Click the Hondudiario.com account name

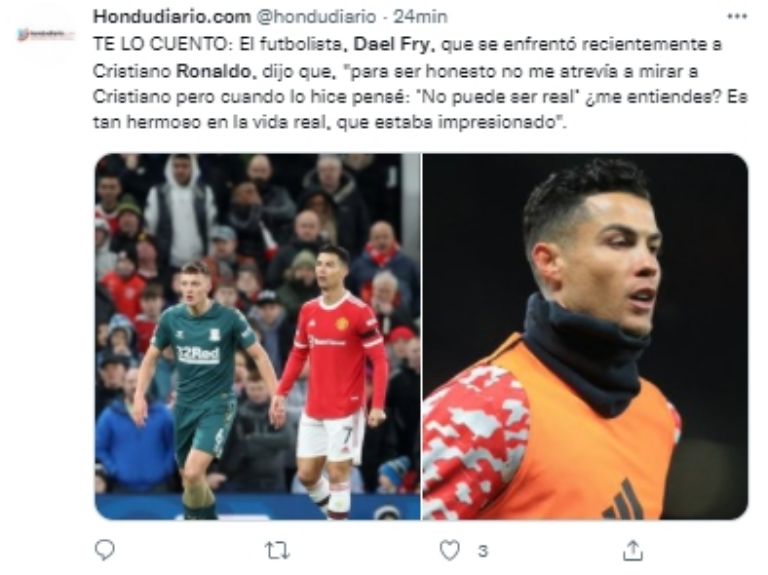(x=172, y=17)
